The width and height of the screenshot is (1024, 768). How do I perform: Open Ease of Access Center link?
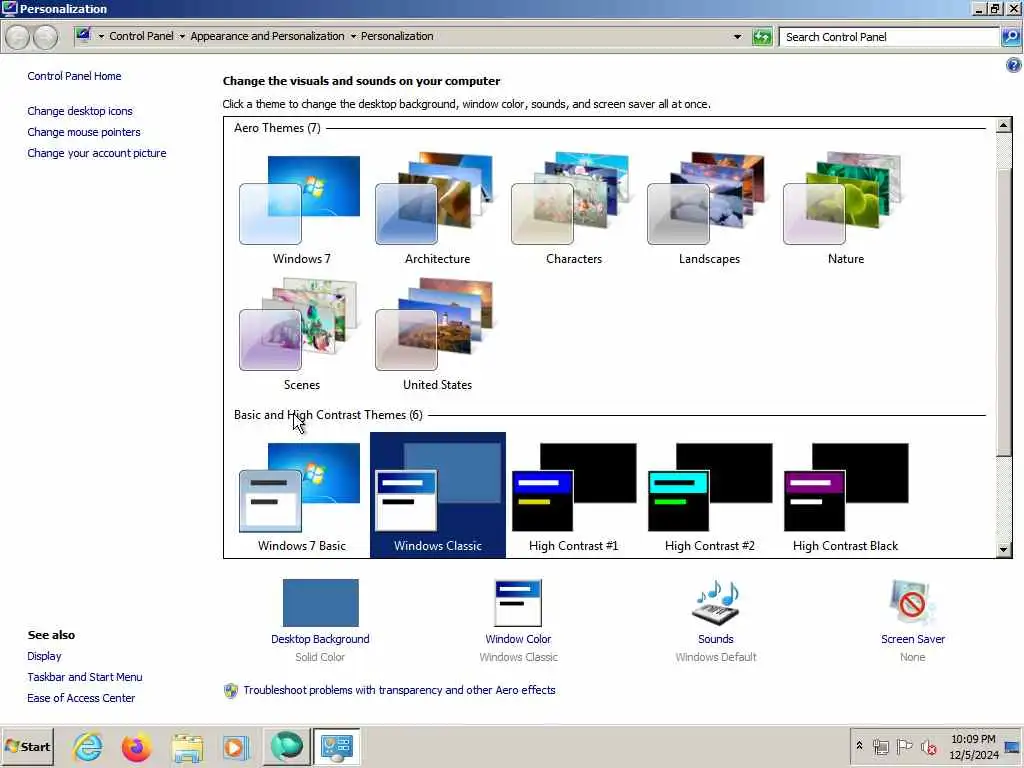coord(81,697)
